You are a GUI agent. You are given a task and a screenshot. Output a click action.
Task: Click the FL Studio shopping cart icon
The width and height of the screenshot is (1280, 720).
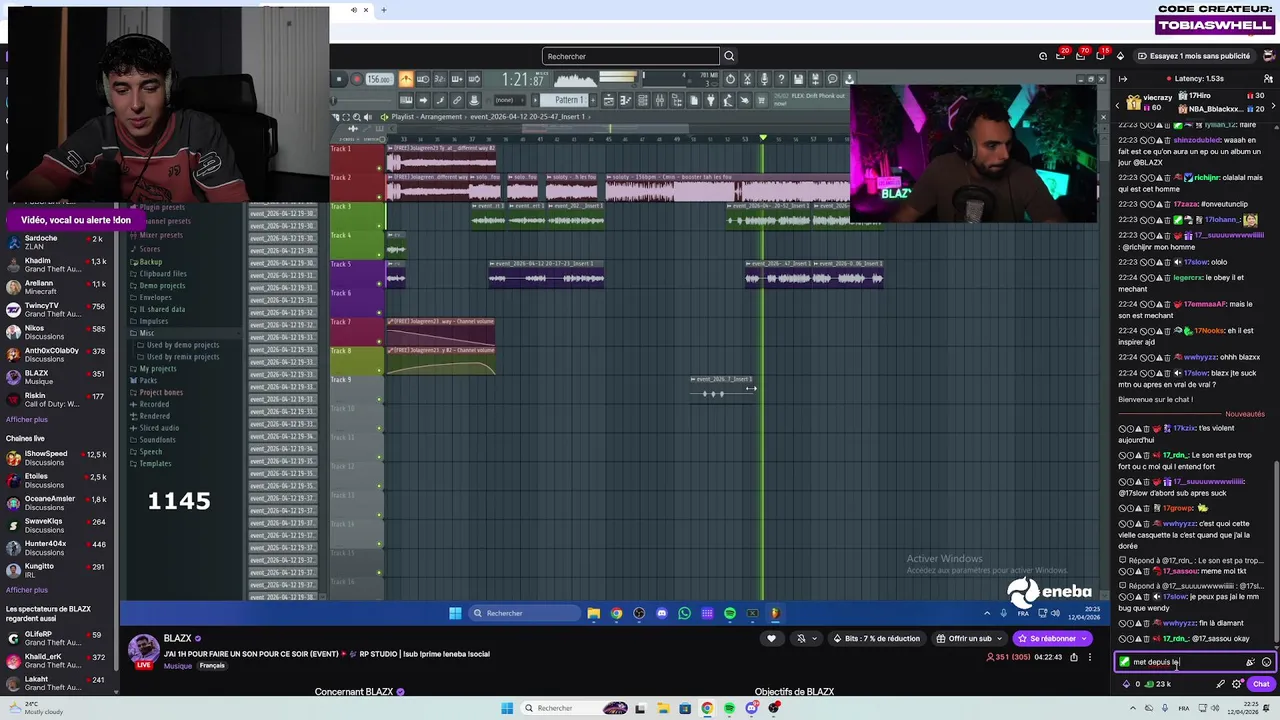coord(760,100)
